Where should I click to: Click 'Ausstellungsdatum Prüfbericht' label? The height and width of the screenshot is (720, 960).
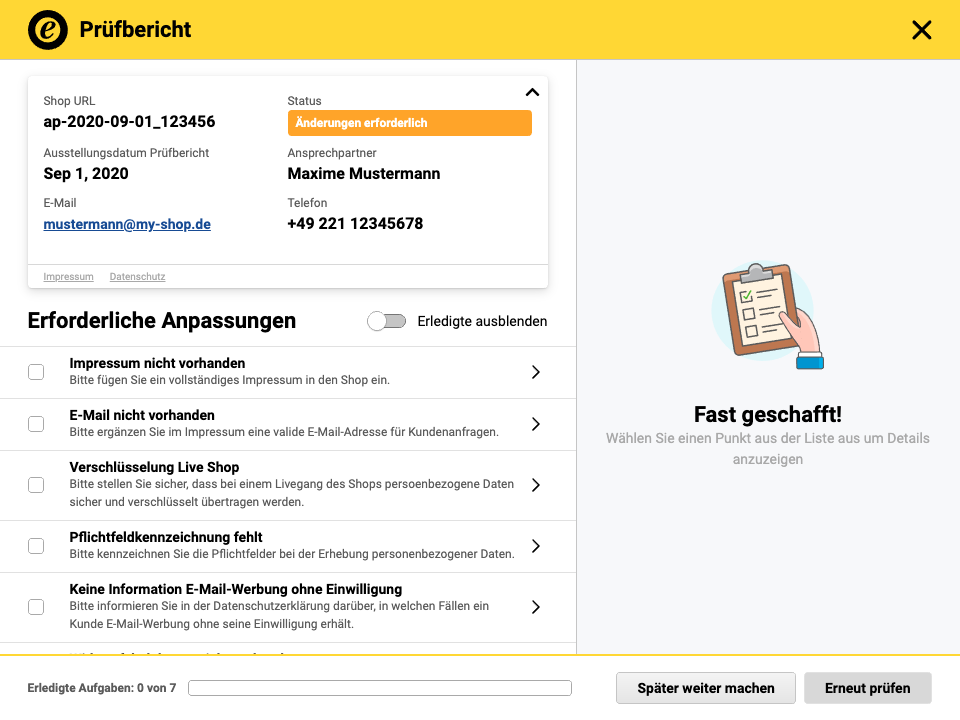(126, 153)
